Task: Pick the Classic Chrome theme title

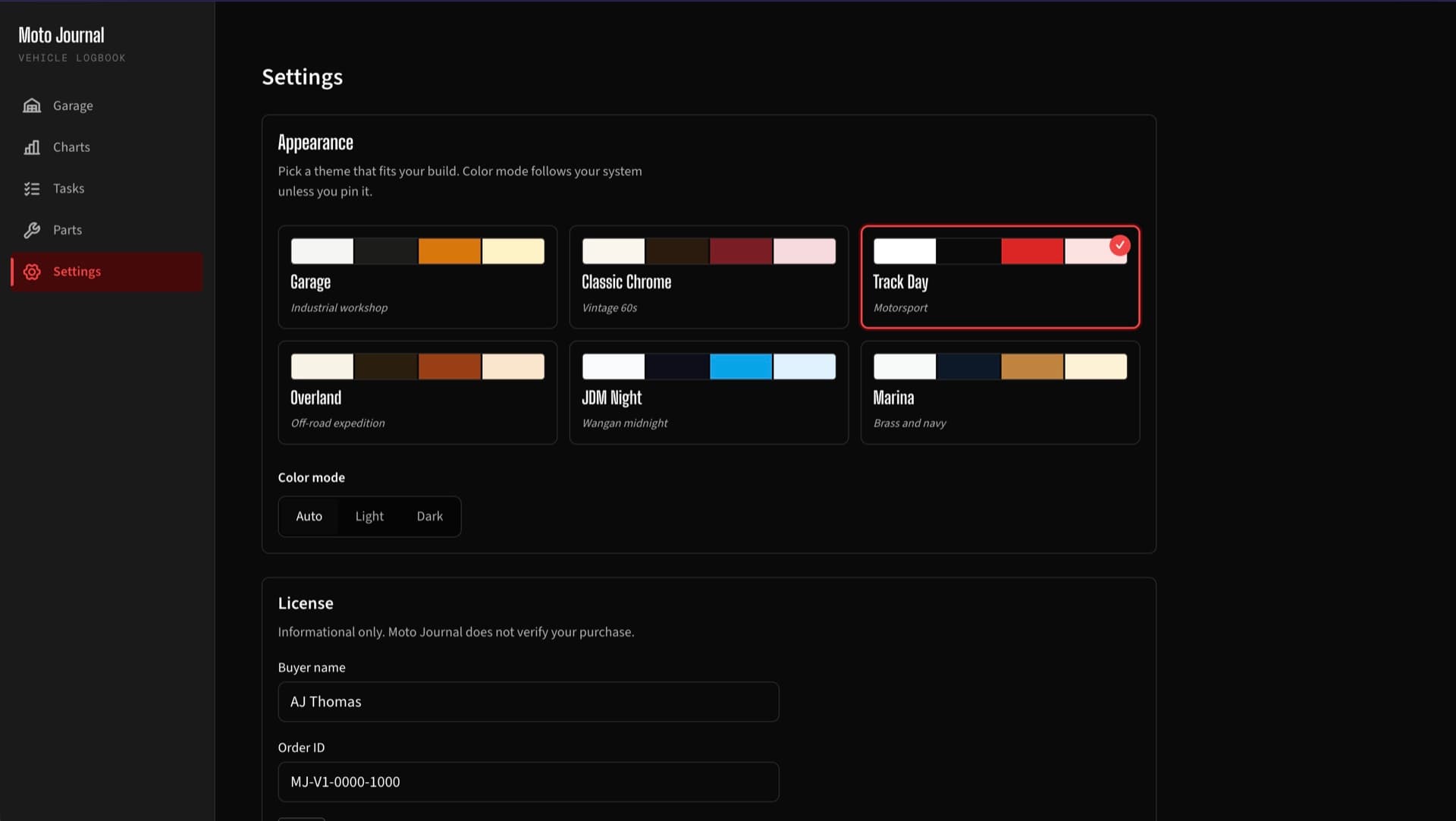Action: pyautogui.click(x=626, y=282)
